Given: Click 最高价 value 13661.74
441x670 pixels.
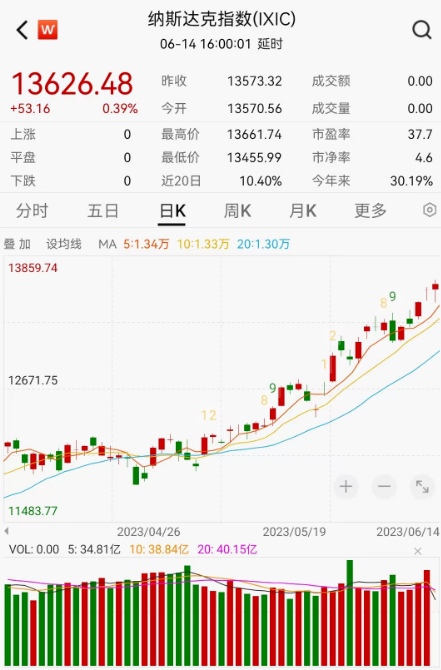Looking at the screenshot, I should point(254,135).
